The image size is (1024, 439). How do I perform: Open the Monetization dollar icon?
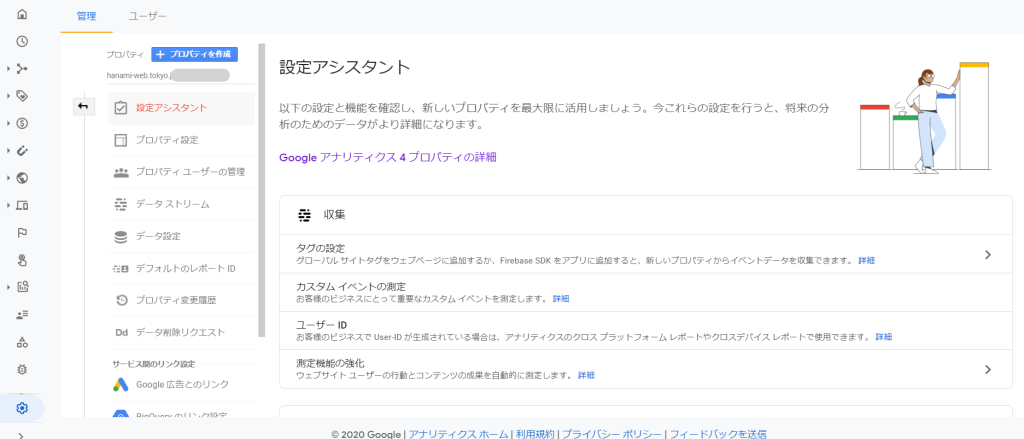(22, 123)
